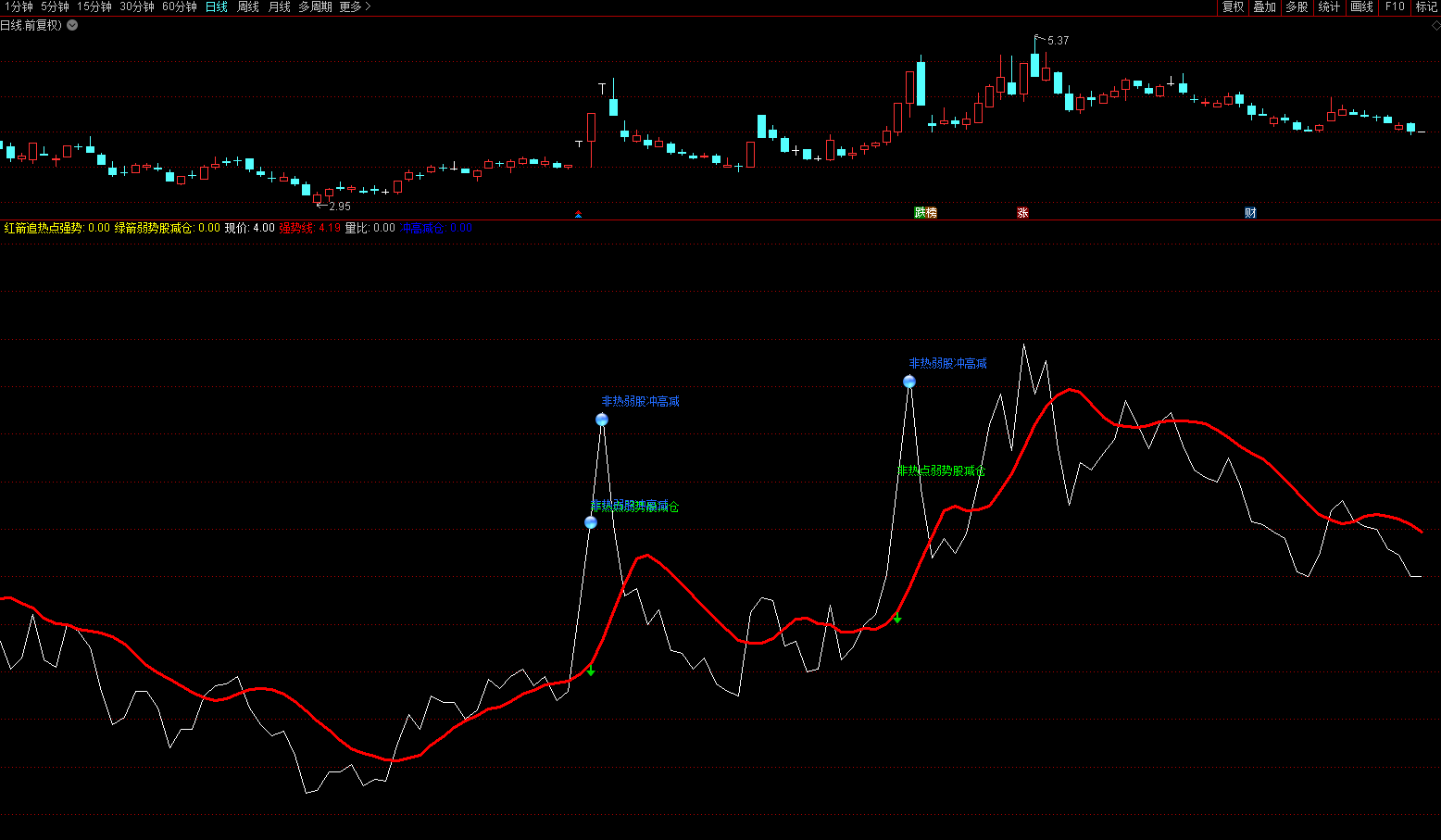Click the 叠加 overlay button
Viewport: 1441px width, 840px height.
(1264, 6)
